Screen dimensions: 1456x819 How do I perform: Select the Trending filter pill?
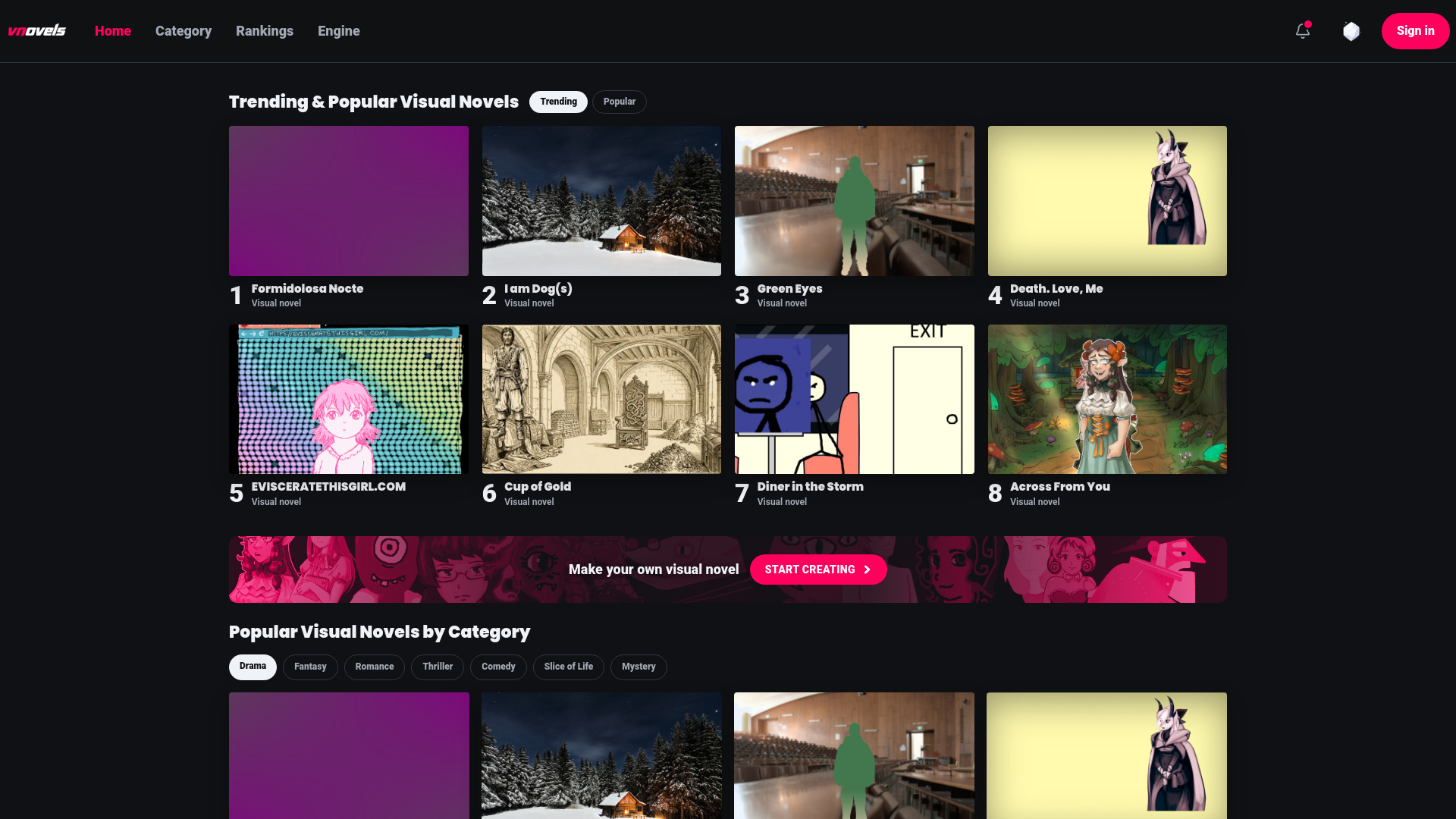click(x=558, y=102)
